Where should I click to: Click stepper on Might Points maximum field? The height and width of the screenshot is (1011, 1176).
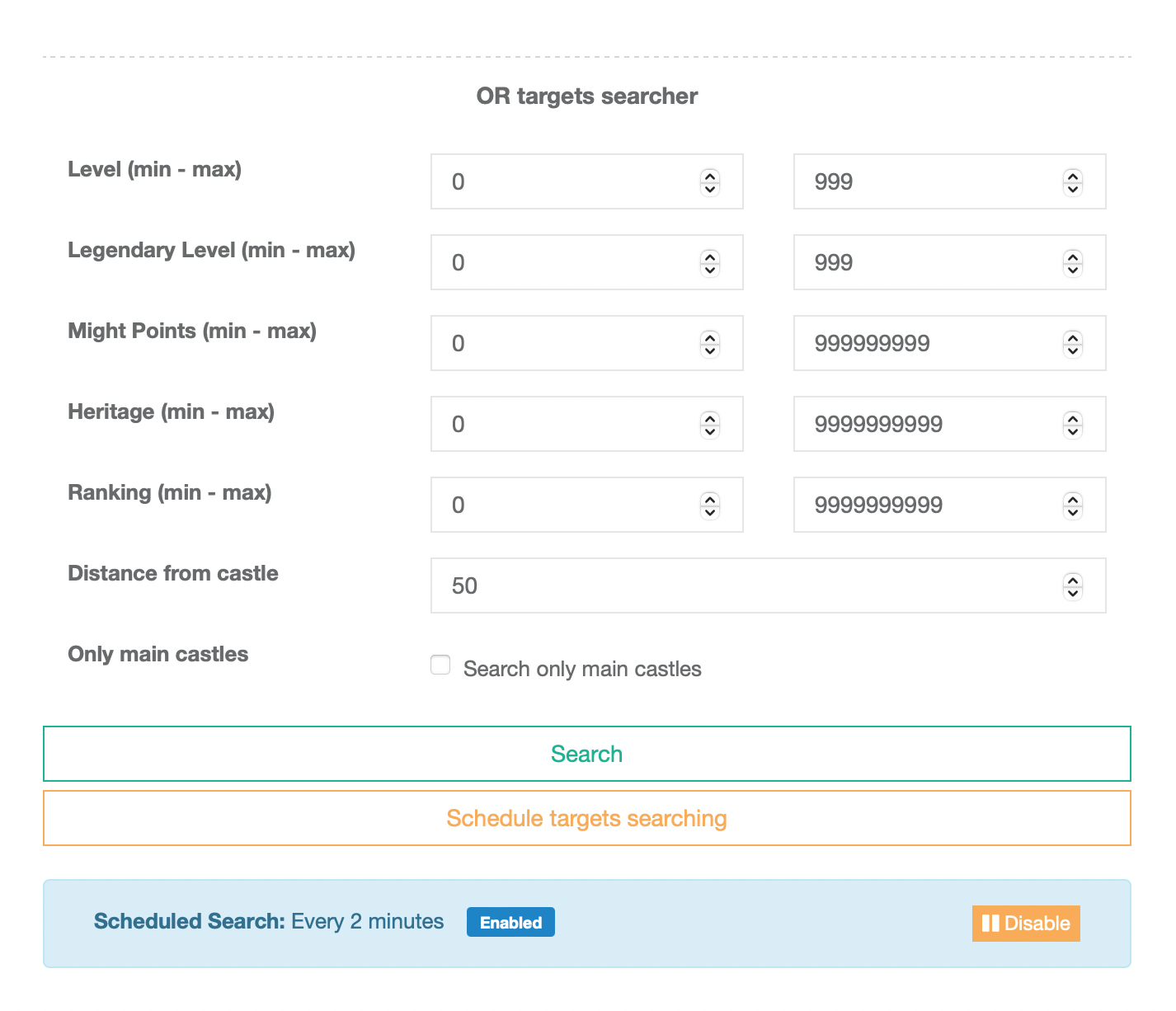click(x=1072, y=344)
